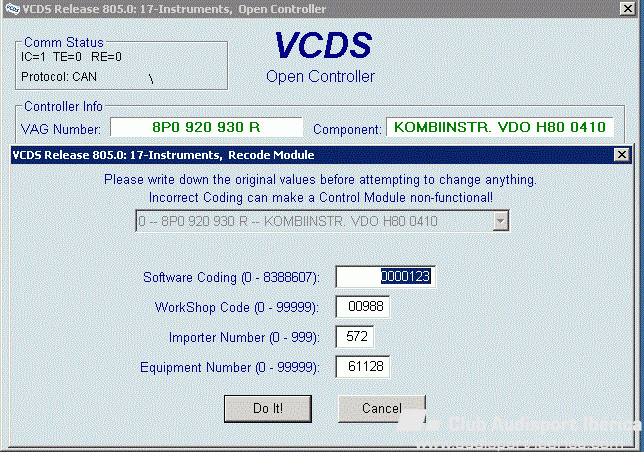The height and width of the screenshot is (452, 644).
Task: Click the WorkShop Code (0 - 99999) label
Action: coord(237,307)
